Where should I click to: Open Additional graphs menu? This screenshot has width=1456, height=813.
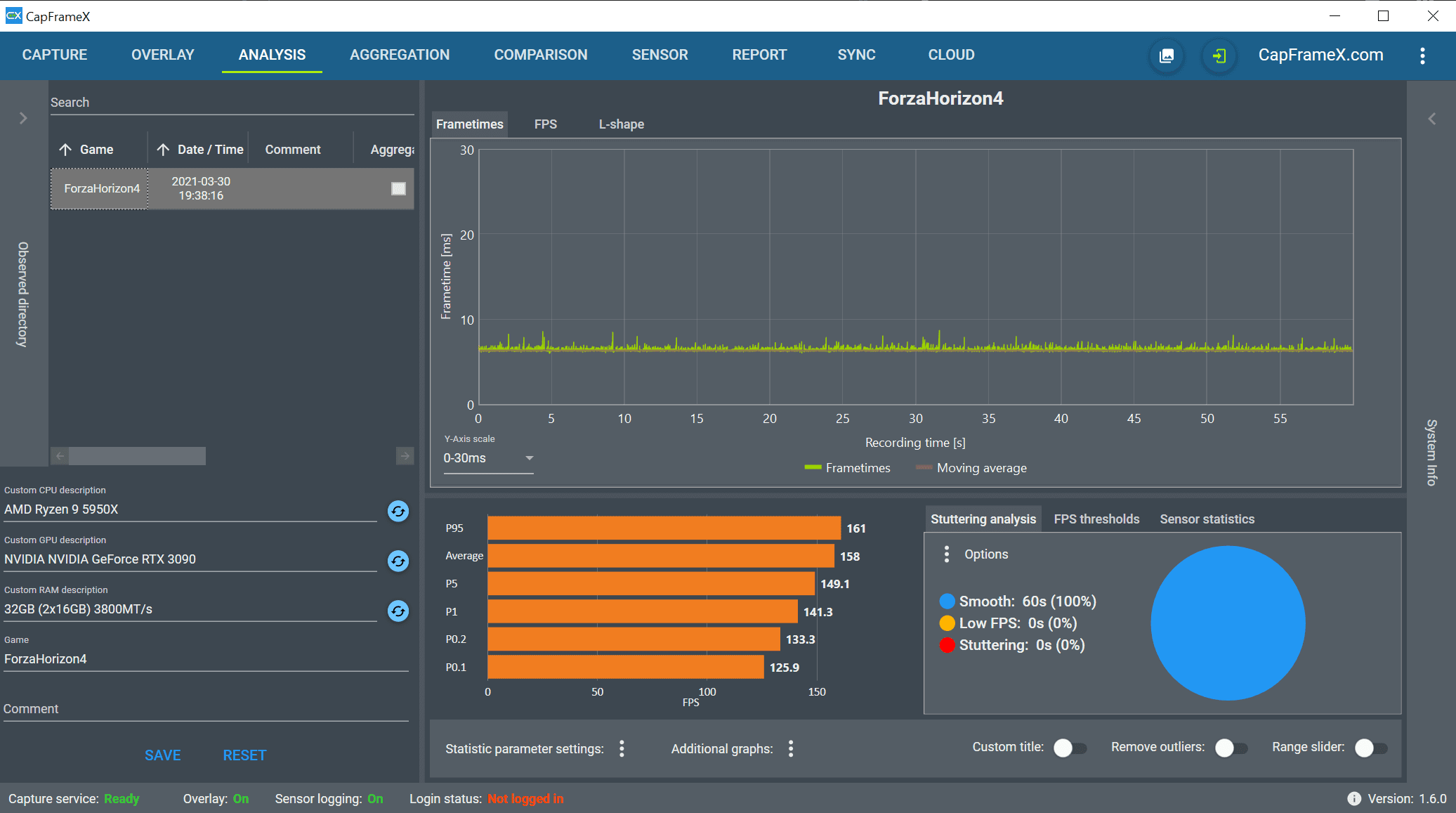point(791,748)
